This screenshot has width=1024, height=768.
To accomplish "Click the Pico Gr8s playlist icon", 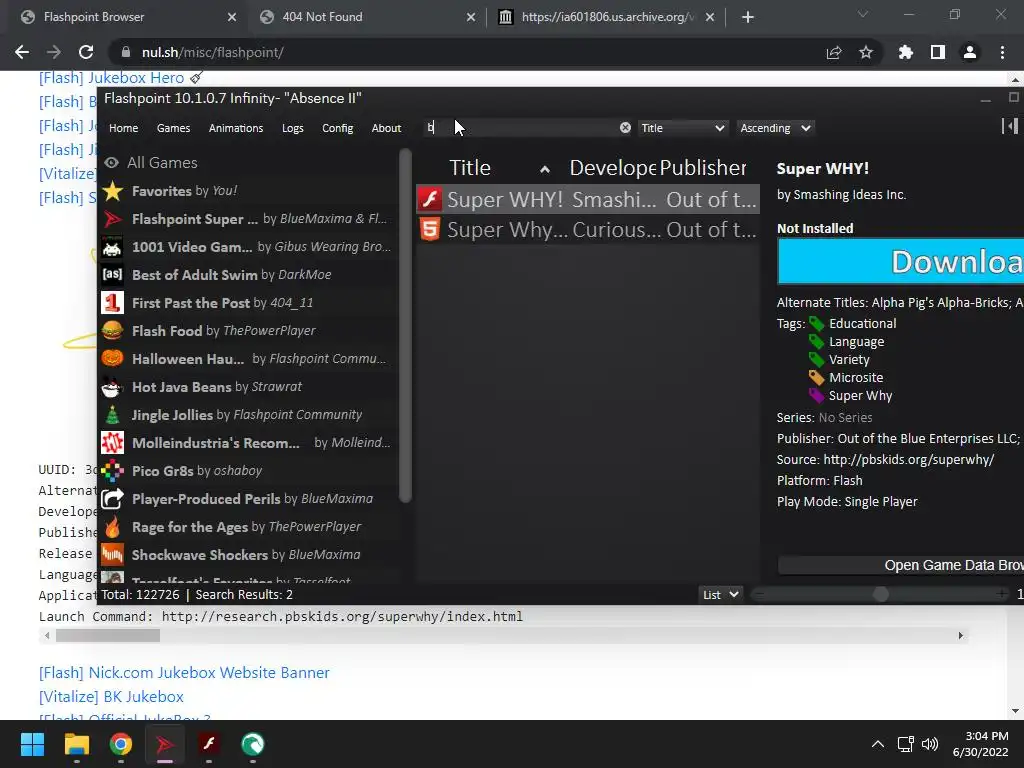I will click(x=112, y=470).
